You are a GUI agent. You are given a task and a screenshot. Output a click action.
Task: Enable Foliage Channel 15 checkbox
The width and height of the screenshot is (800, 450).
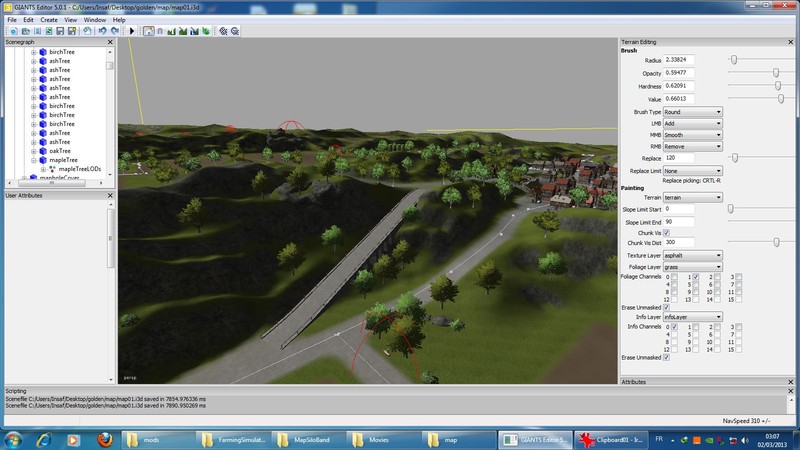point(739,299)
